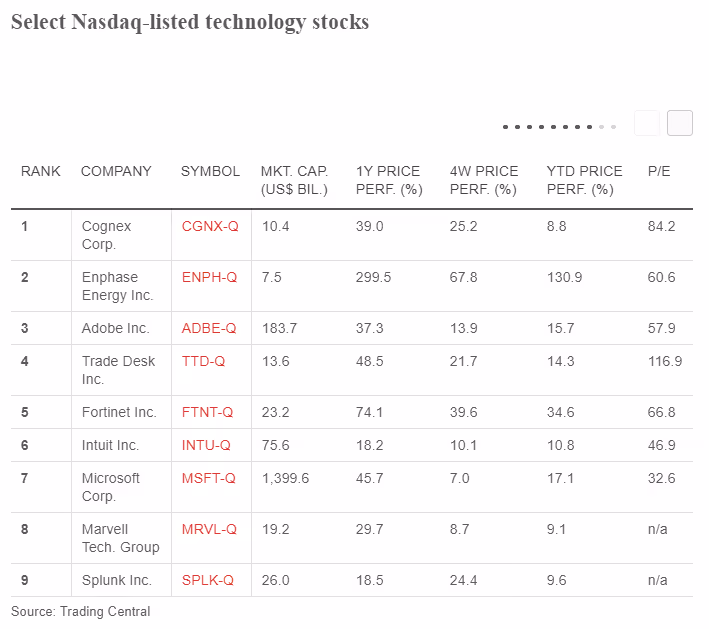Click the Microsoft Corp. company name
This screenshot has height=629, width=709.
(111, 487)
